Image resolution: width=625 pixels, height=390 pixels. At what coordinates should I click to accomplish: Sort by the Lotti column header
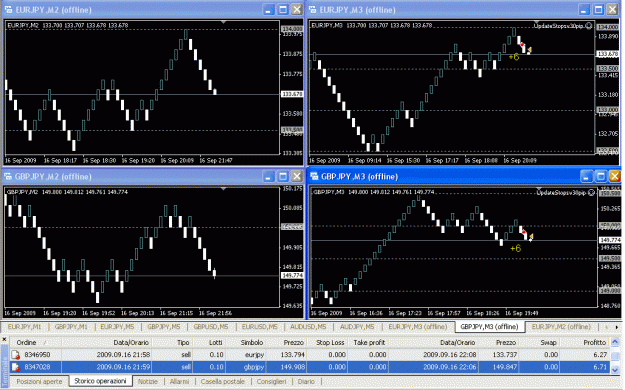209,343
